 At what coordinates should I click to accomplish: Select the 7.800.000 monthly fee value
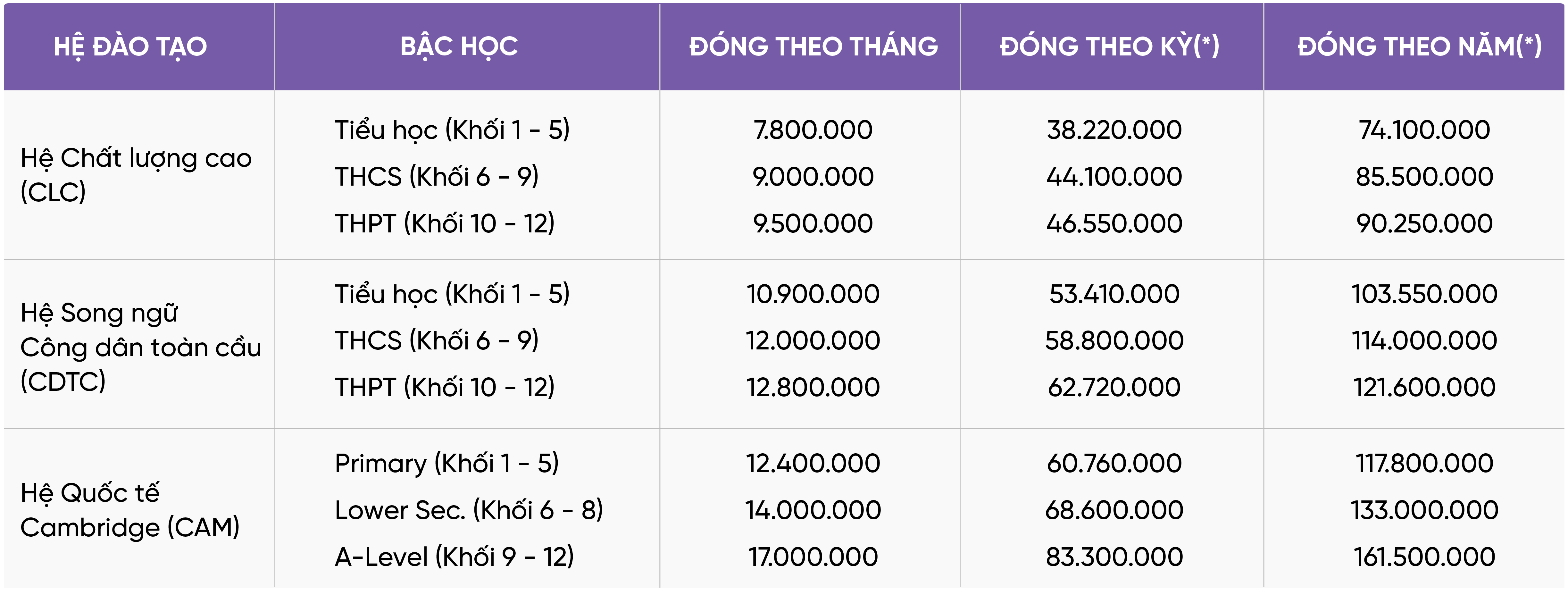tap(813, 130)
